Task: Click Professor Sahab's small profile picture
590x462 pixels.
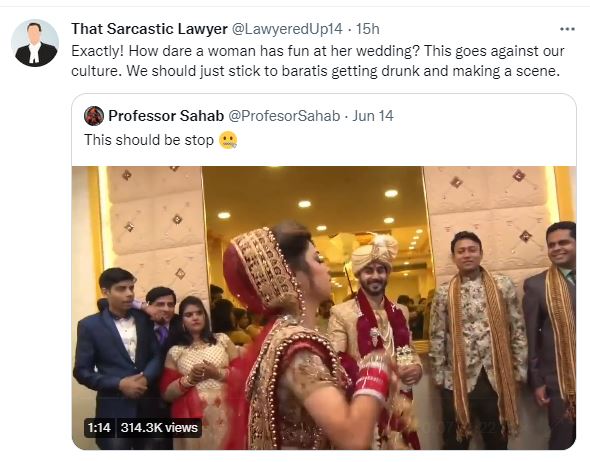Action: [x=94, y=116]
